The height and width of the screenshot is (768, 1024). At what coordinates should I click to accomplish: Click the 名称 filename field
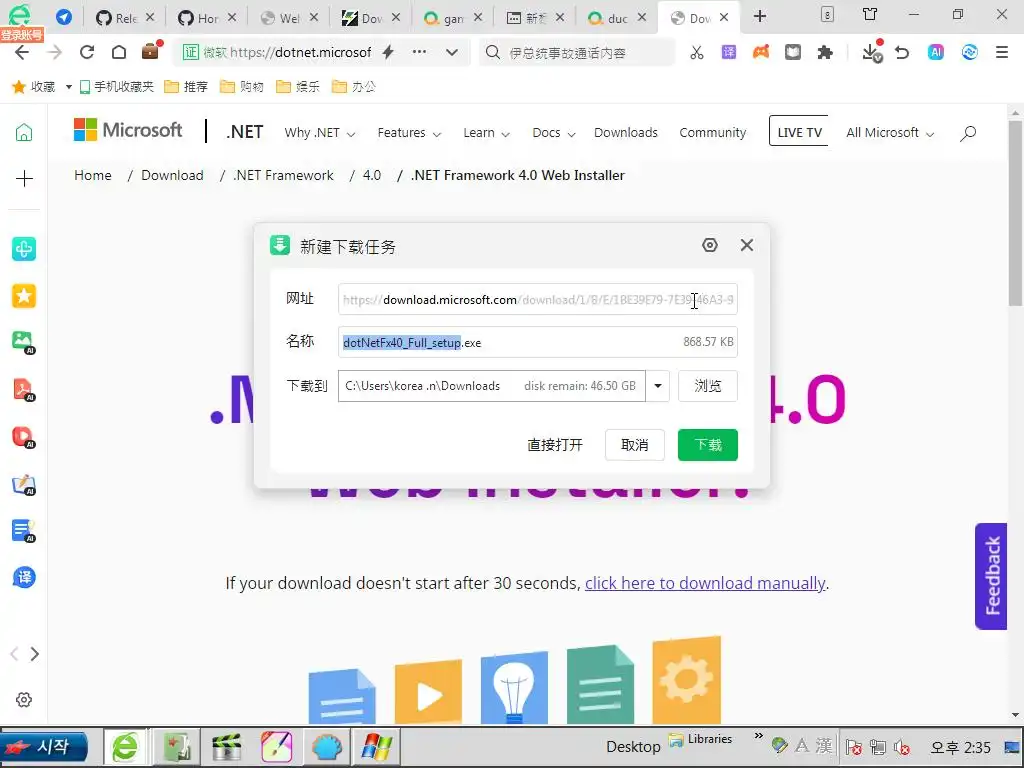538,342
